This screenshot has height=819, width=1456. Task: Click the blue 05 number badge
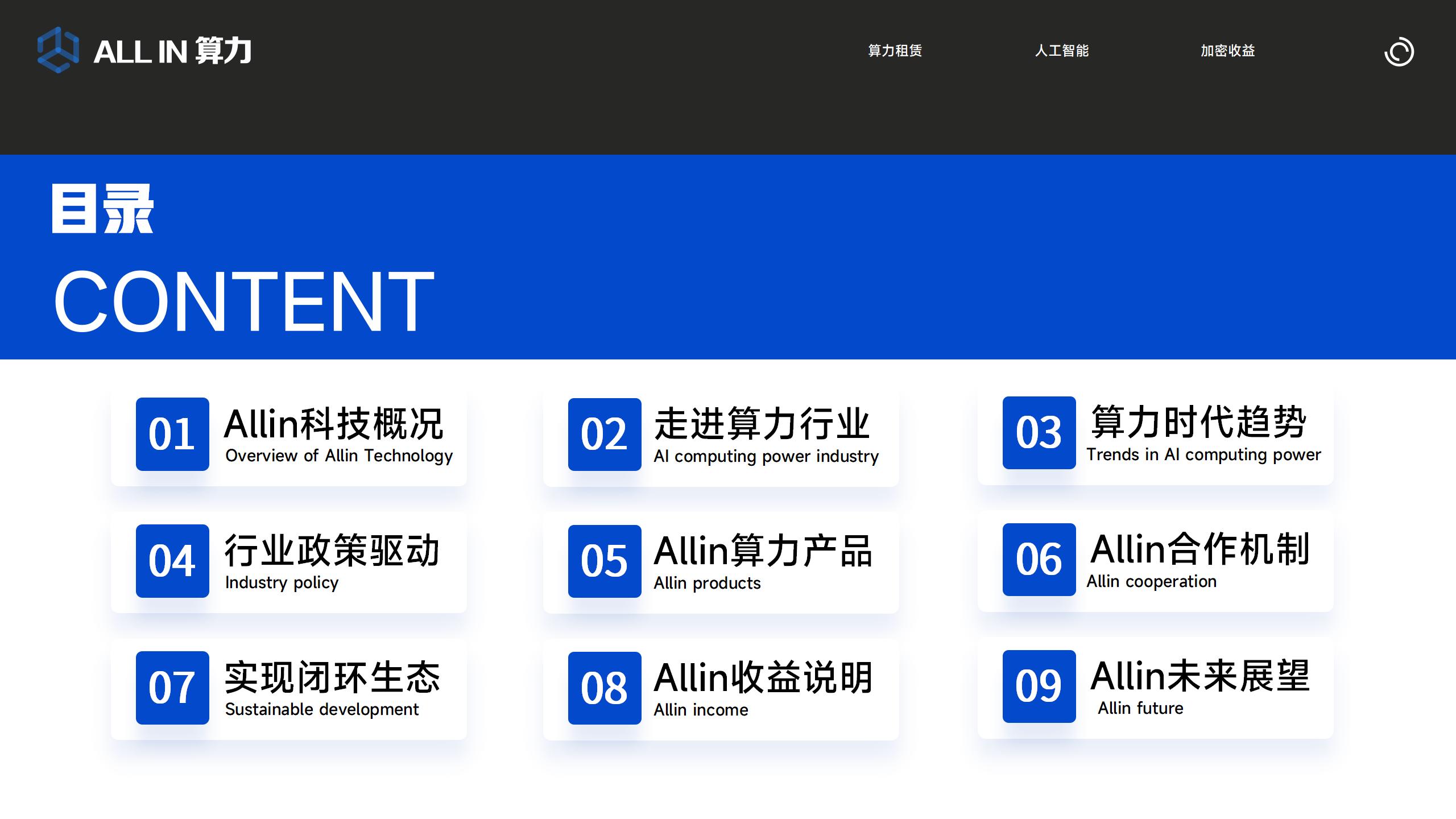(605, 561)
